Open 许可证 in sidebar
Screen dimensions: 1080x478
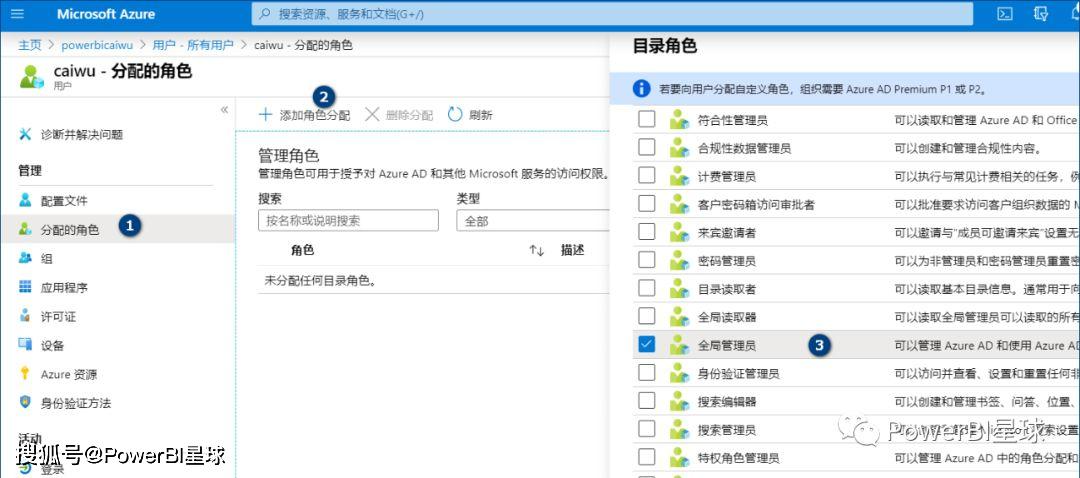point(58,316)
